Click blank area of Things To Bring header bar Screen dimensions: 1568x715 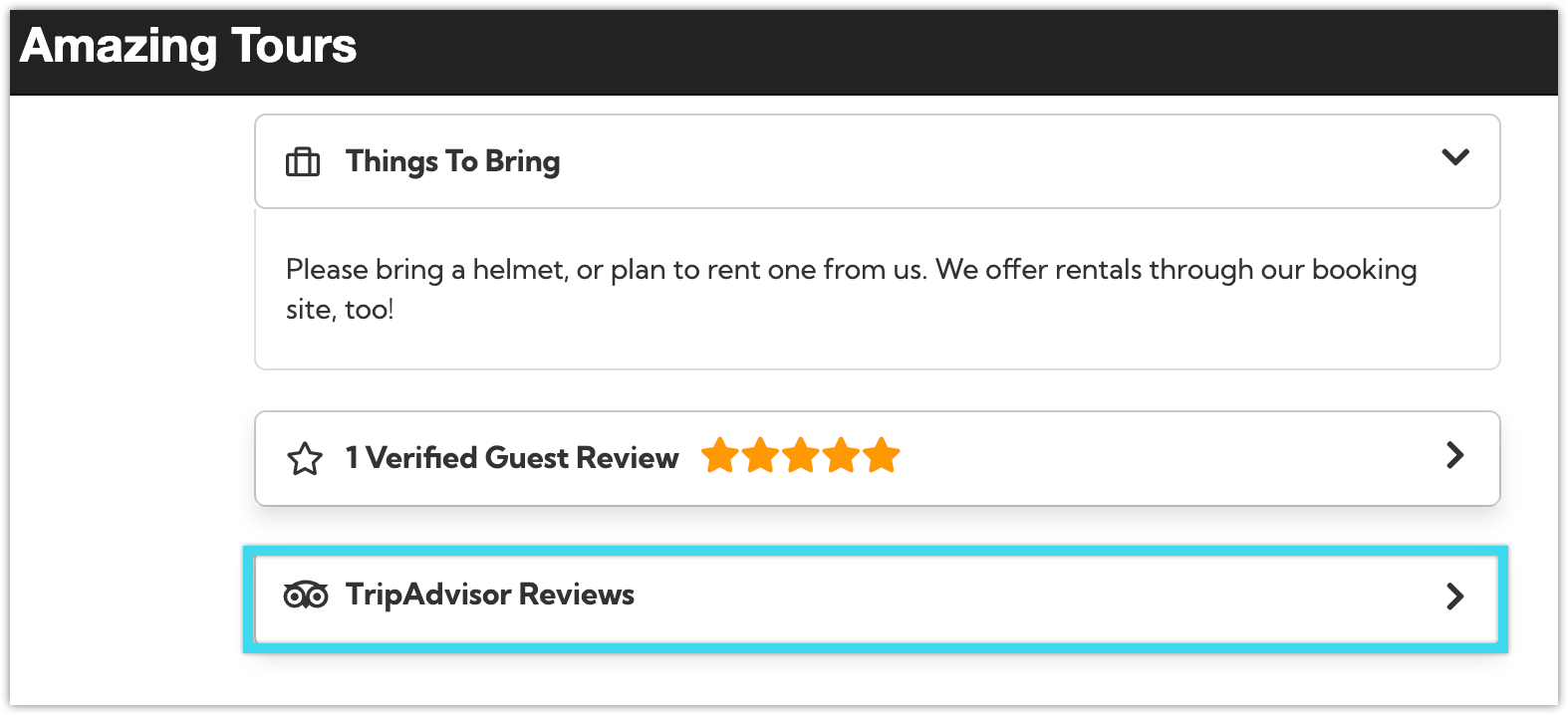point(996,161)
